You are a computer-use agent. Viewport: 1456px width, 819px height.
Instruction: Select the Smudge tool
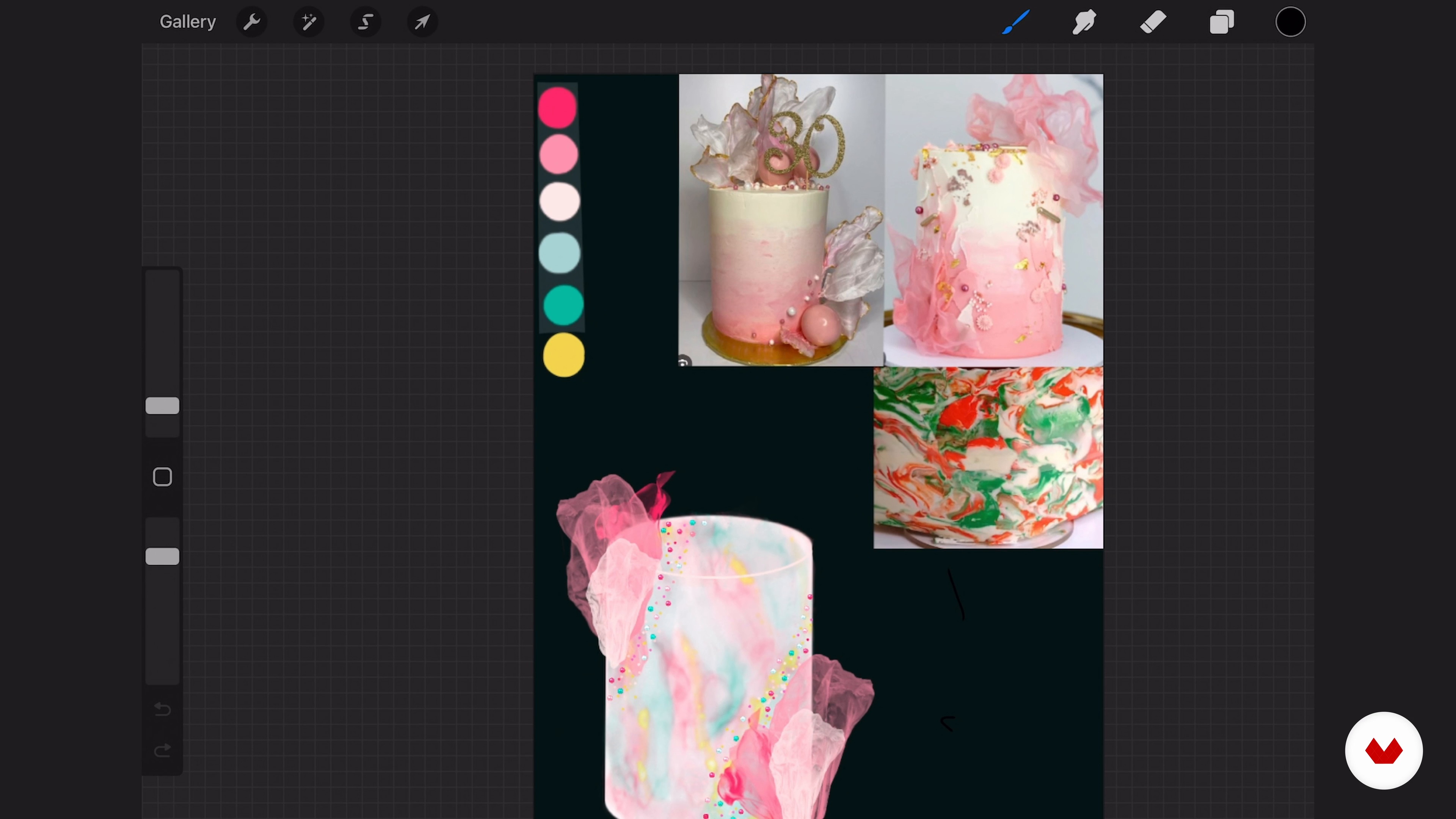point(1084,22)
